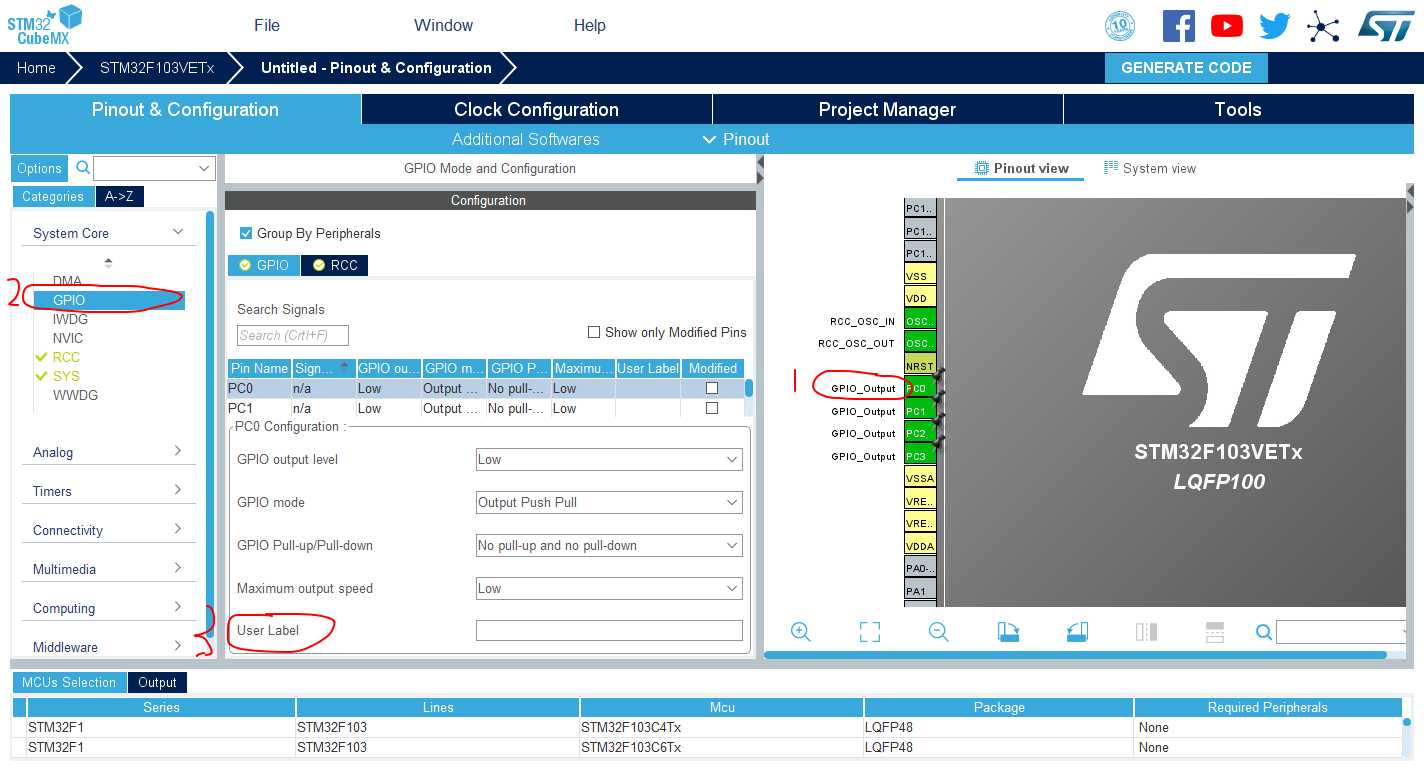The height and width of the screenshot is (771, 1424).
Task: Select the VDDA pin on the chip
Action: tap(920, 545)
